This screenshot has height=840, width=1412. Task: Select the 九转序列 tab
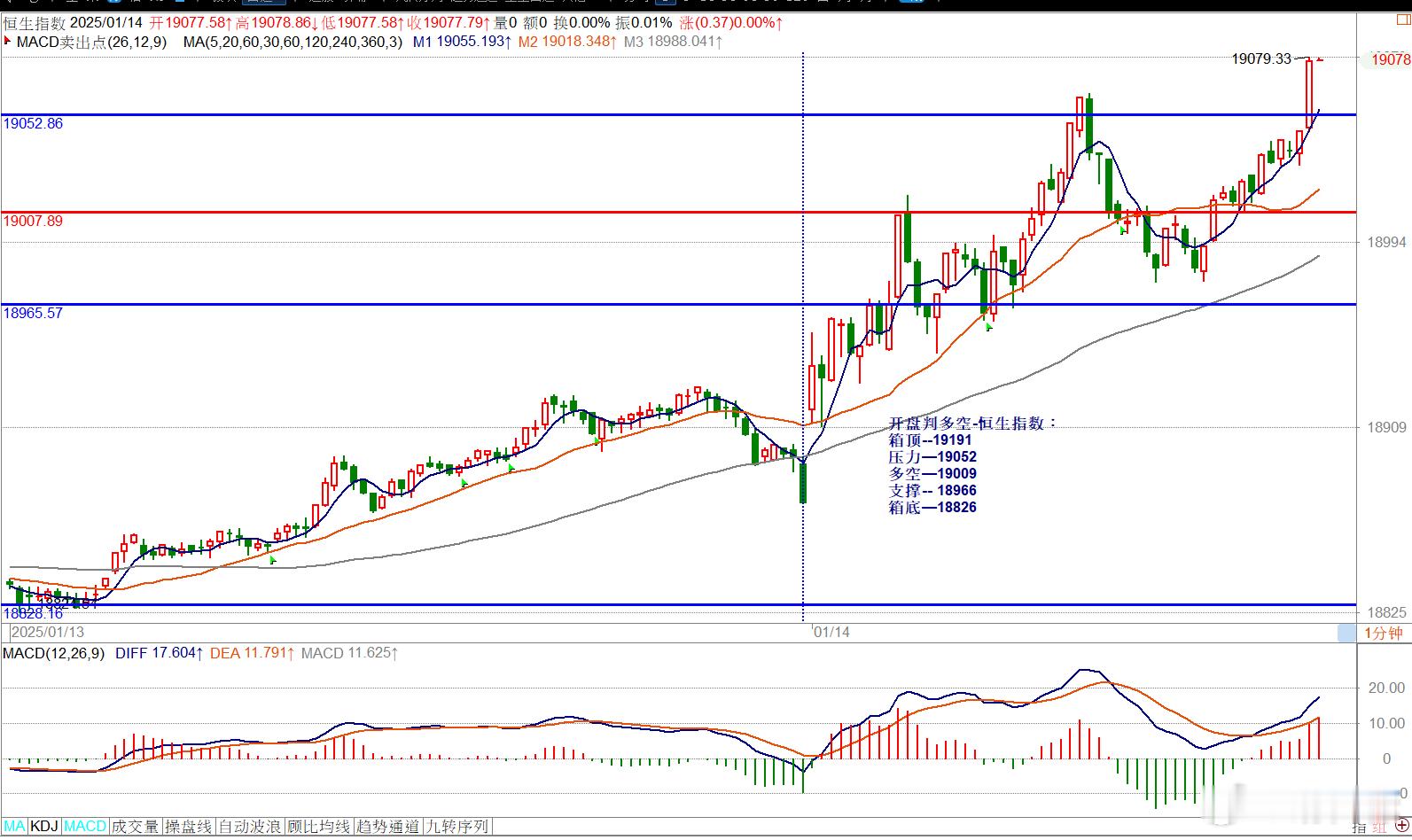456,827
